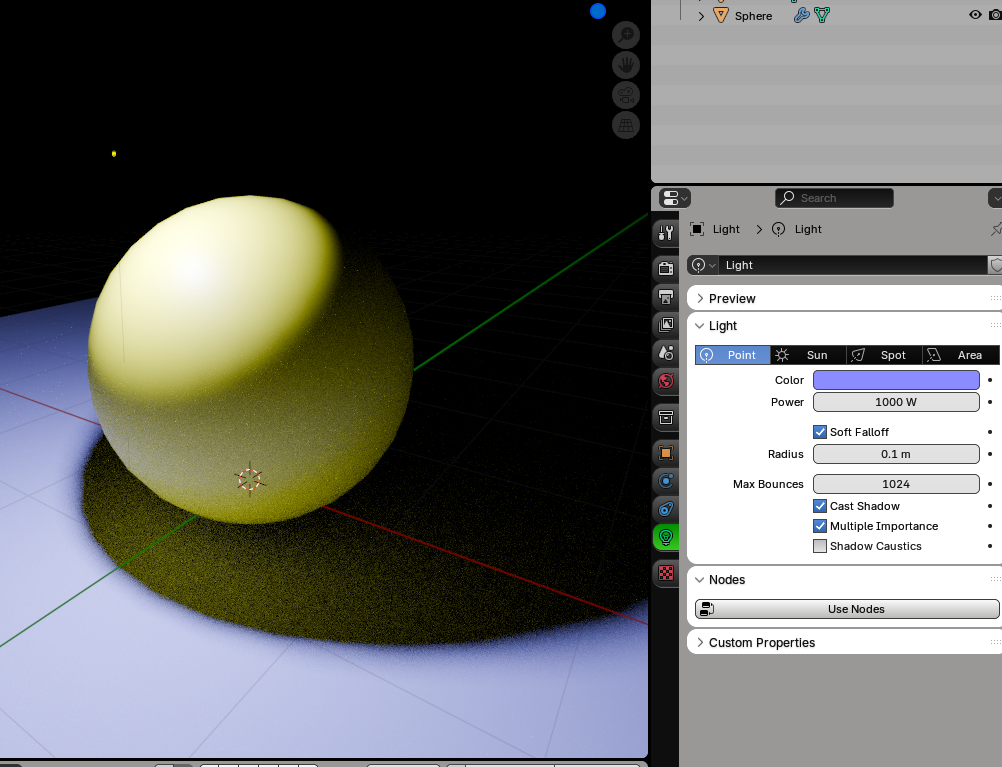
Task: Select the Area light type
Action: click(960, 355)
